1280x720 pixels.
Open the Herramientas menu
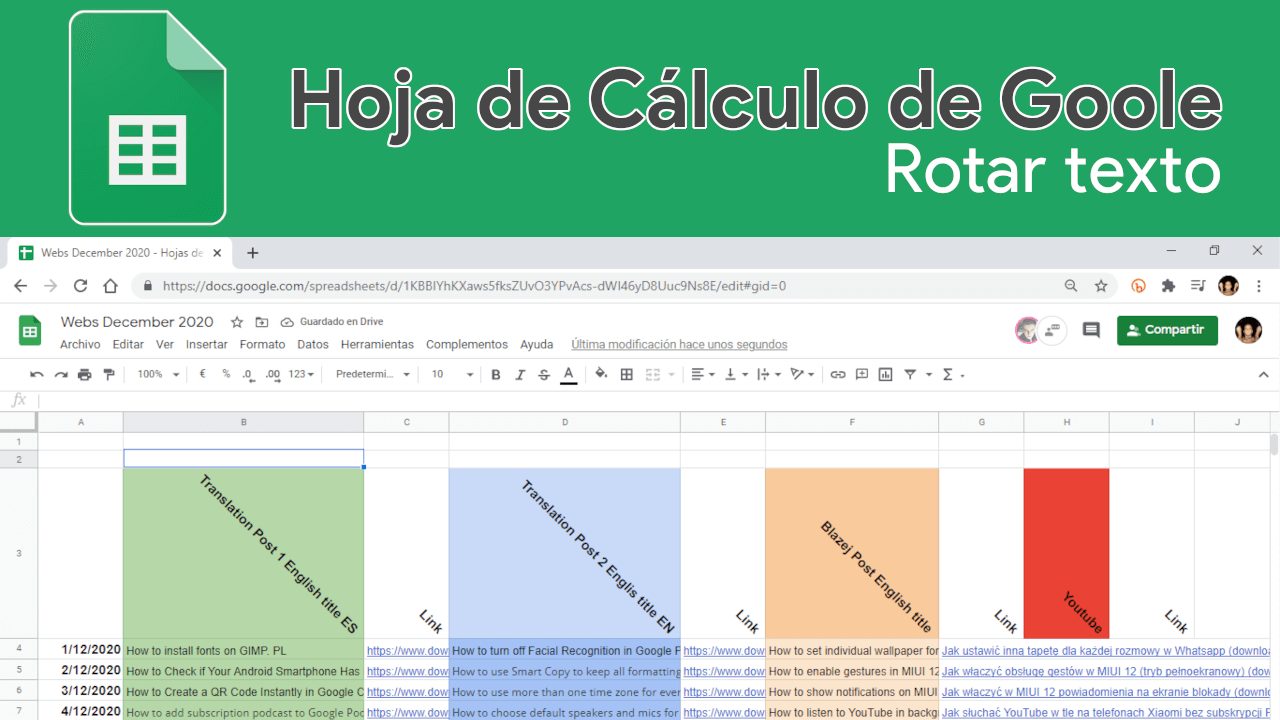(x=377, y=344)
